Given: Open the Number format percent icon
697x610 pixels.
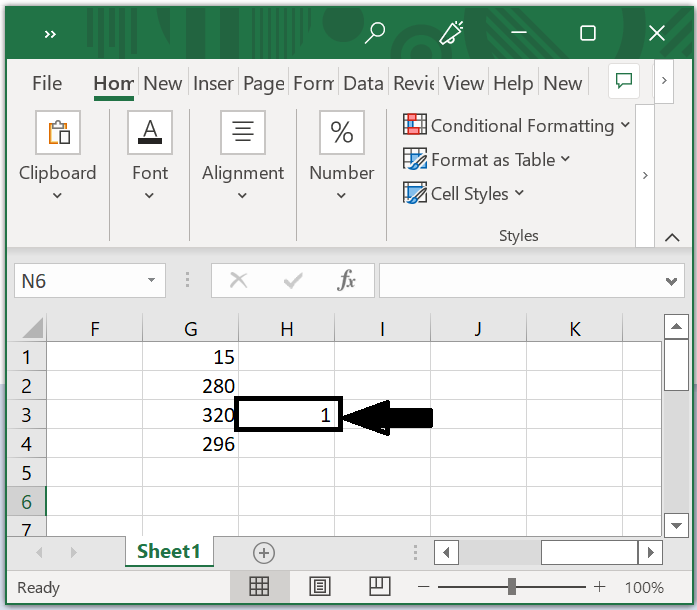Looking at the screenshot, I should (341, 132).
